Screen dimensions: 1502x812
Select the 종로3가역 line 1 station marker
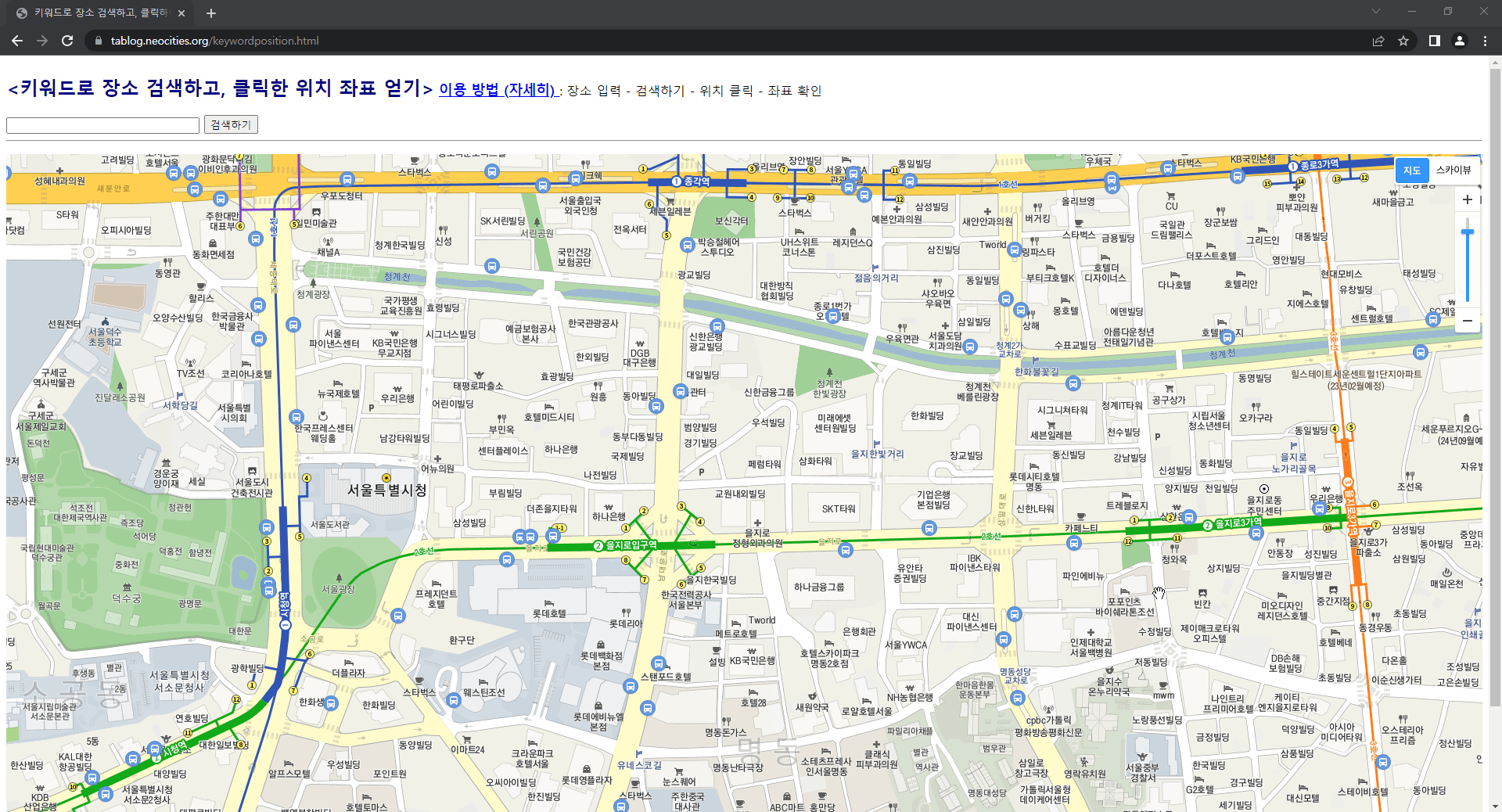[1314, 165]
